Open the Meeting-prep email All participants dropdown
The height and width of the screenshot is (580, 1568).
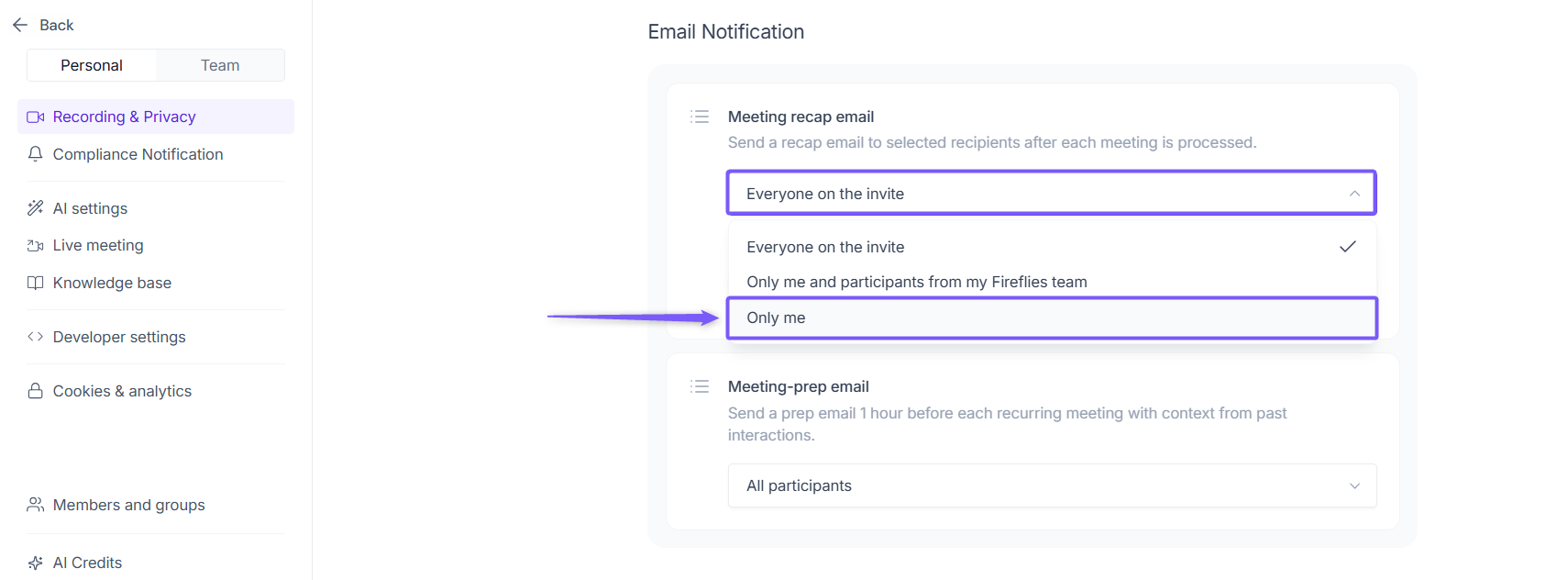tap(1051, 485)
